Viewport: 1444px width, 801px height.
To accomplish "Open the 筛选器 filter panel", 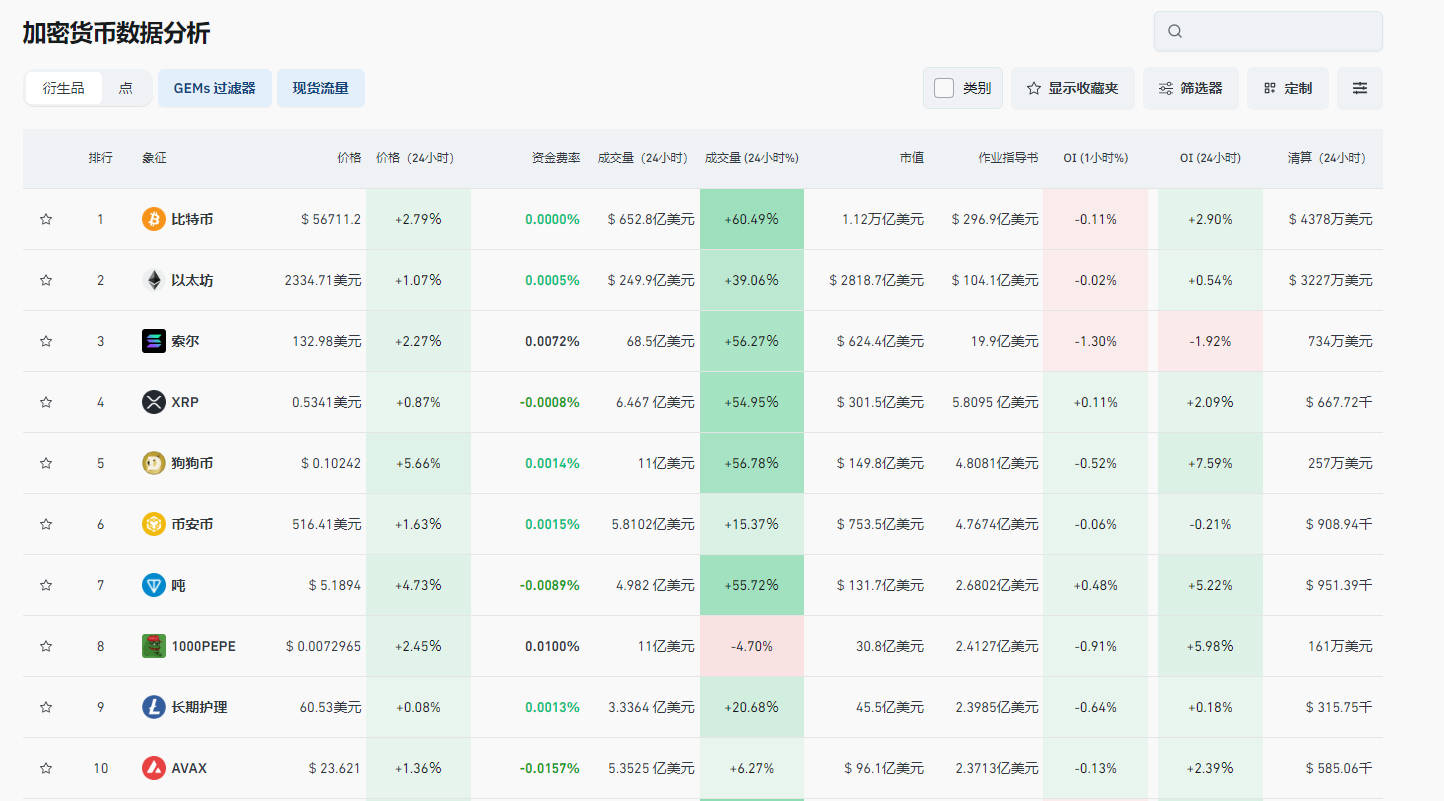I will coord(1190,88).
